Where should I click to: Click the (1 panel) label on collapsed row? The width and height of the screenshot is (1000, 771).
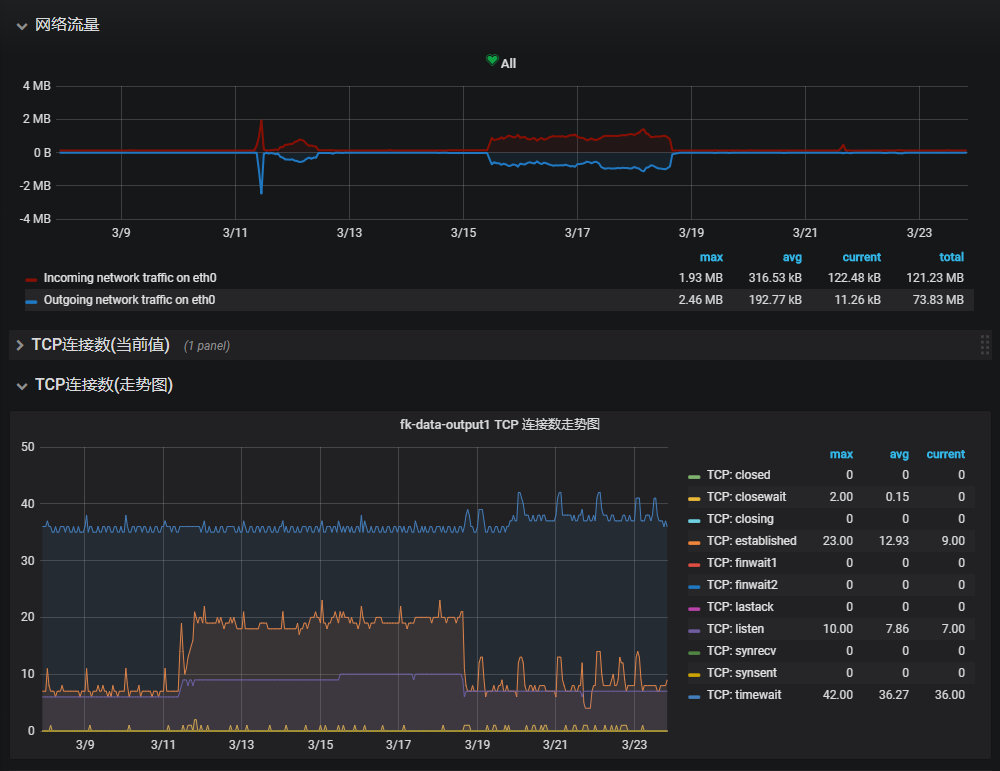click(207, 346)
